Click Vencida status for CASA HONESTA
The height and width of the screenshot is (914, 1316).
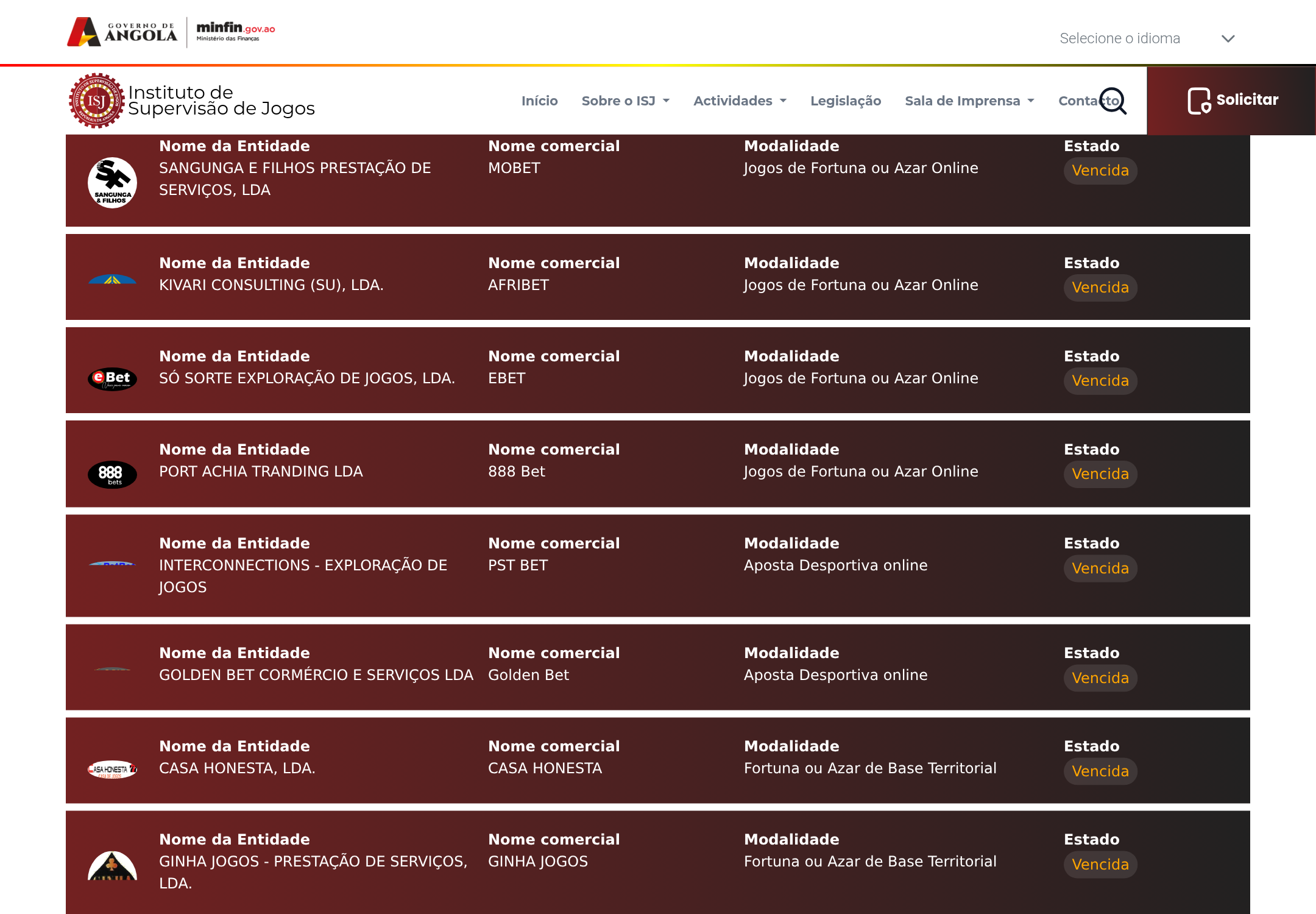pos(1100,771)
